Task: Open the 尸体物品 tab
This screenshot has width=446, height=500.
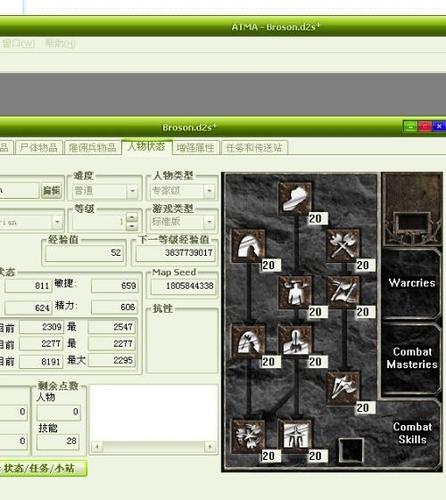Action: 39,147
